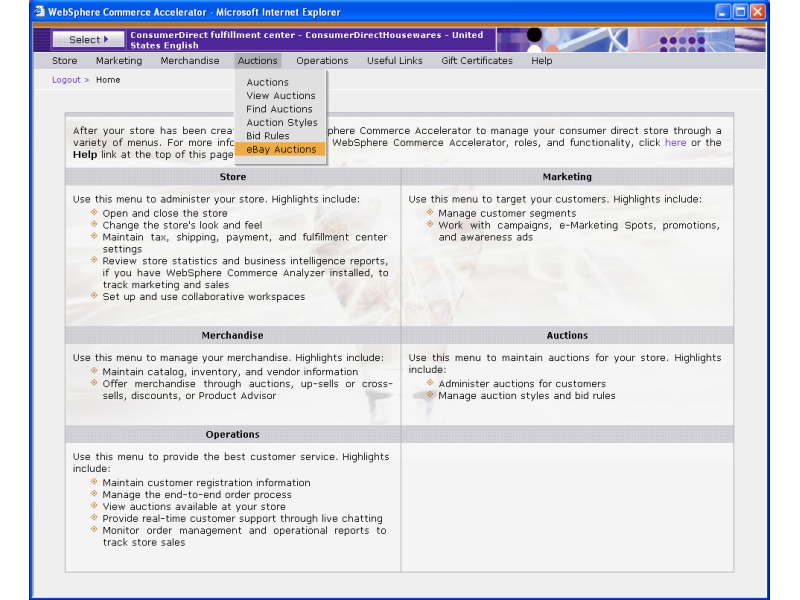Screen dimensions: 800x600
Task: Click the Internet Explorer title bar icon
Action: coord(39,11)
